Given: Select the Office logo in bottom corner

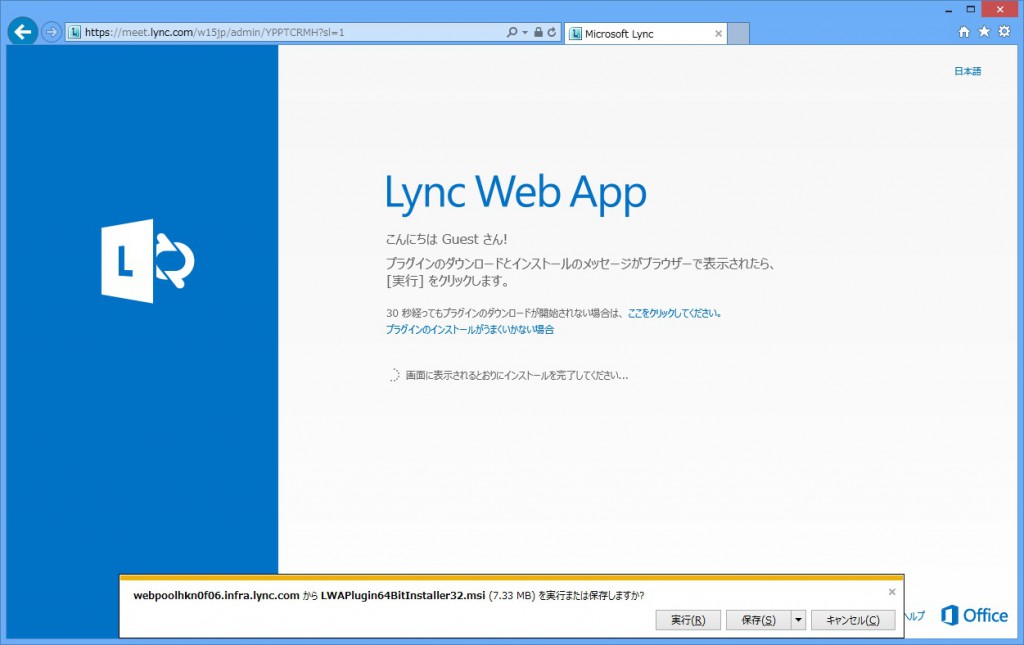Looking at the screenshot, I should coord(972,615).
